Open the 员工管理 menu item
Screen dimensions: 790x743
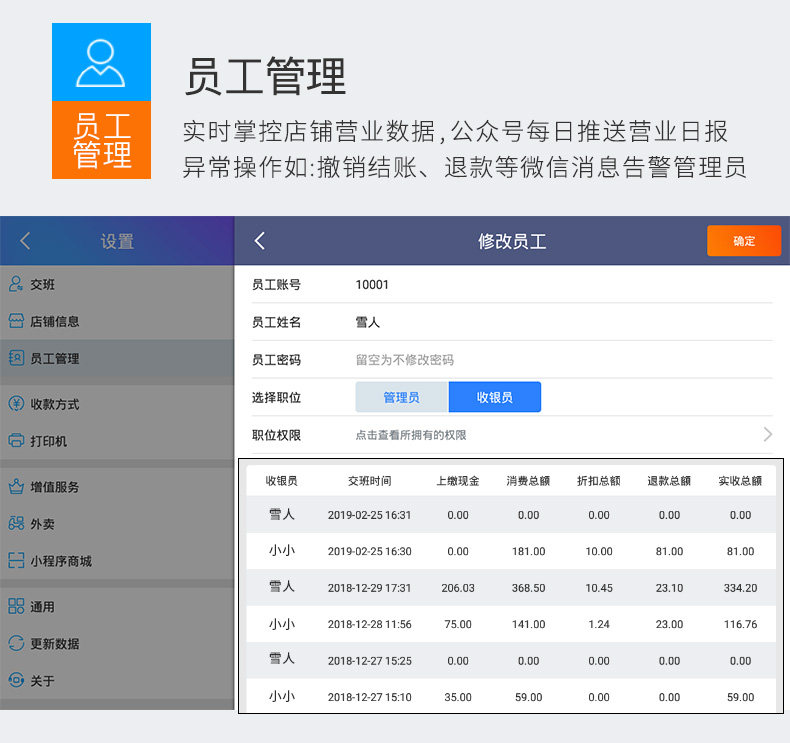pyautogui.click(x=117, y=359)
